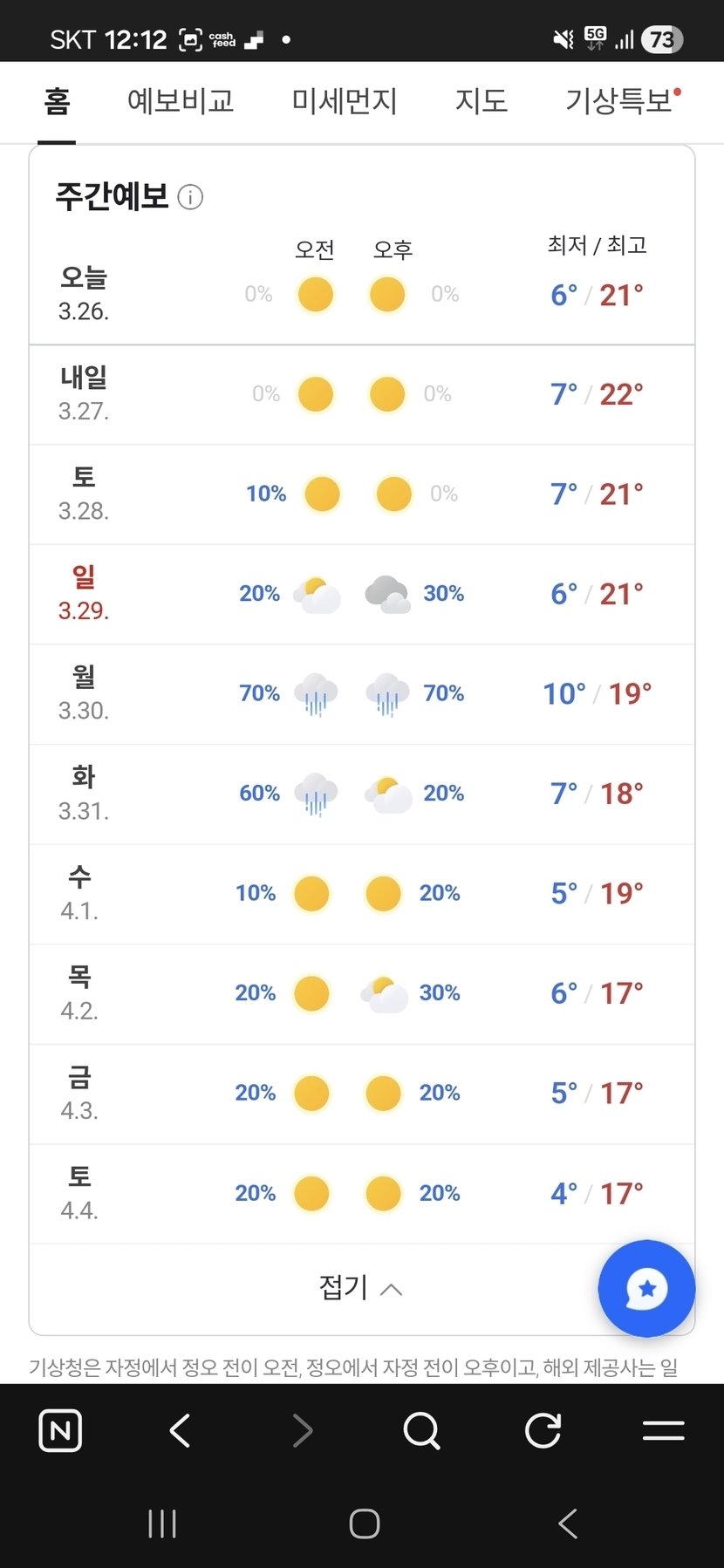This screenshot has width=724, height=1568.
Task: Select the 지도 tab
Action: point(482,101)
